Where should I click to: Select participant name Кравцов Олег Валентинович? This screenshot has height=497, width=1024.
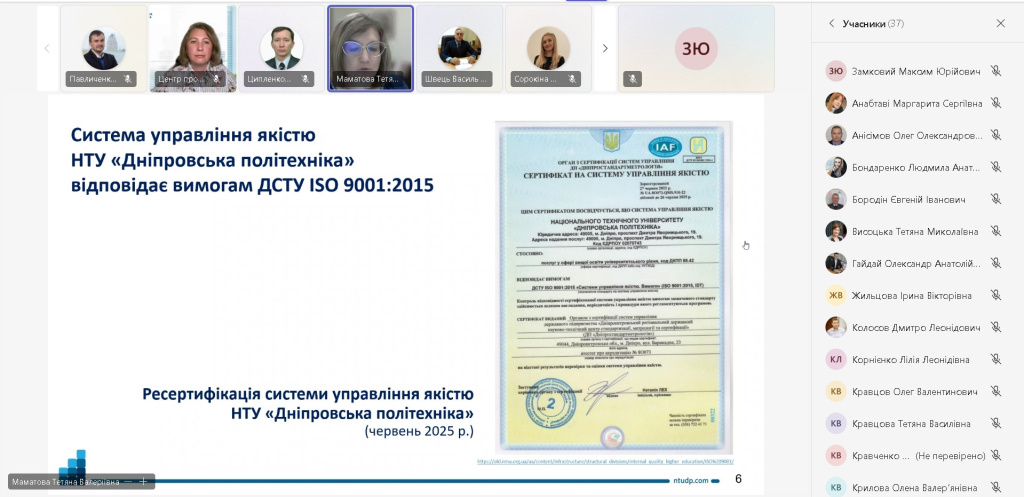(x=914, y=391)
